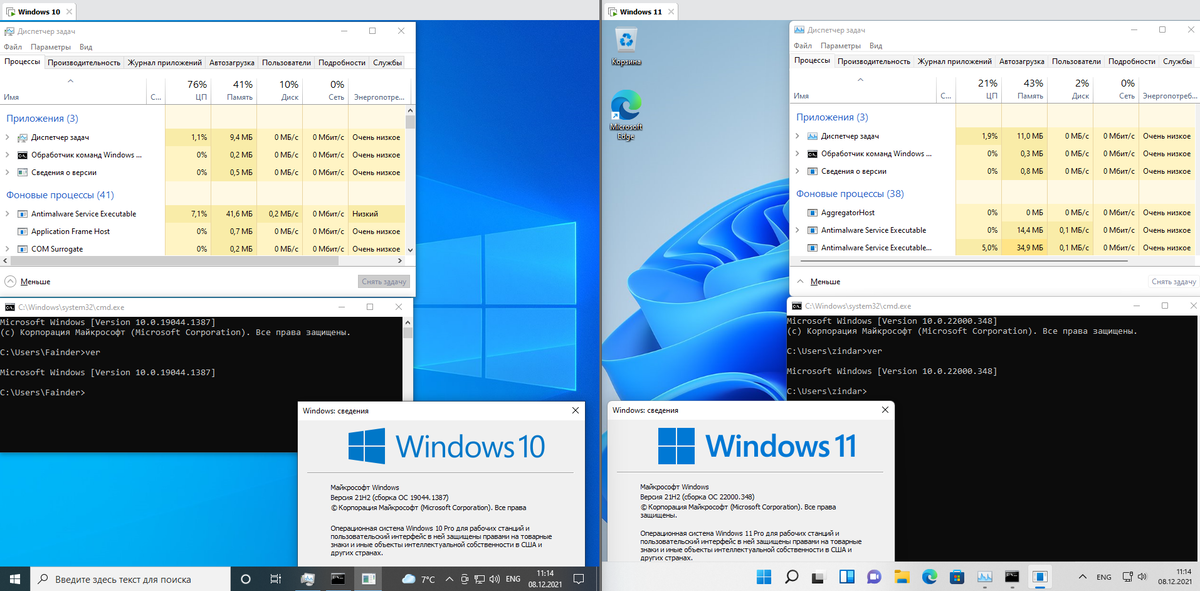Expand the Antimalware Service Executable row on Windows 10

click(8, 214)
